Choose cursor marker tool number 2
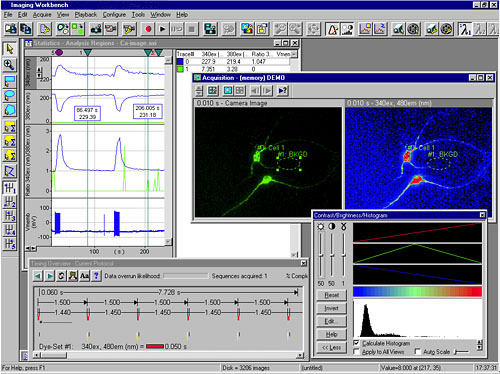The image size is (500, 374). click(10, 202)
